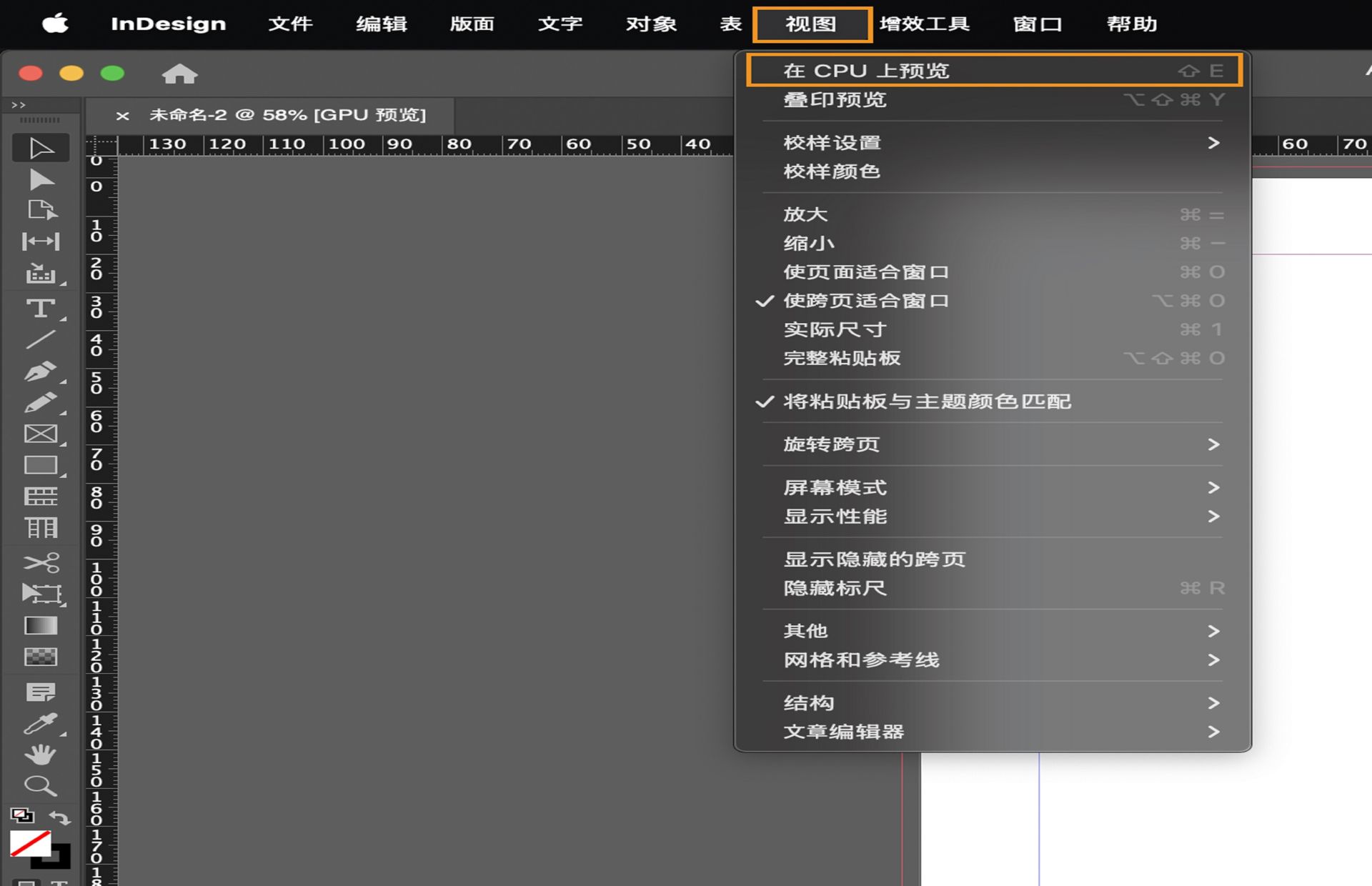Select the Scissors tool
Screen dimensions: 1372x886
(x=41, y=562)
